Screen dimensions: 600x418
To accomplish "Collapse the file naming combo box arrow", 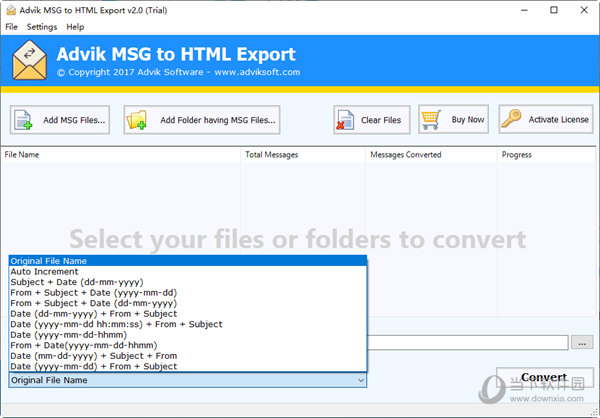I will [x=360, y=380].
